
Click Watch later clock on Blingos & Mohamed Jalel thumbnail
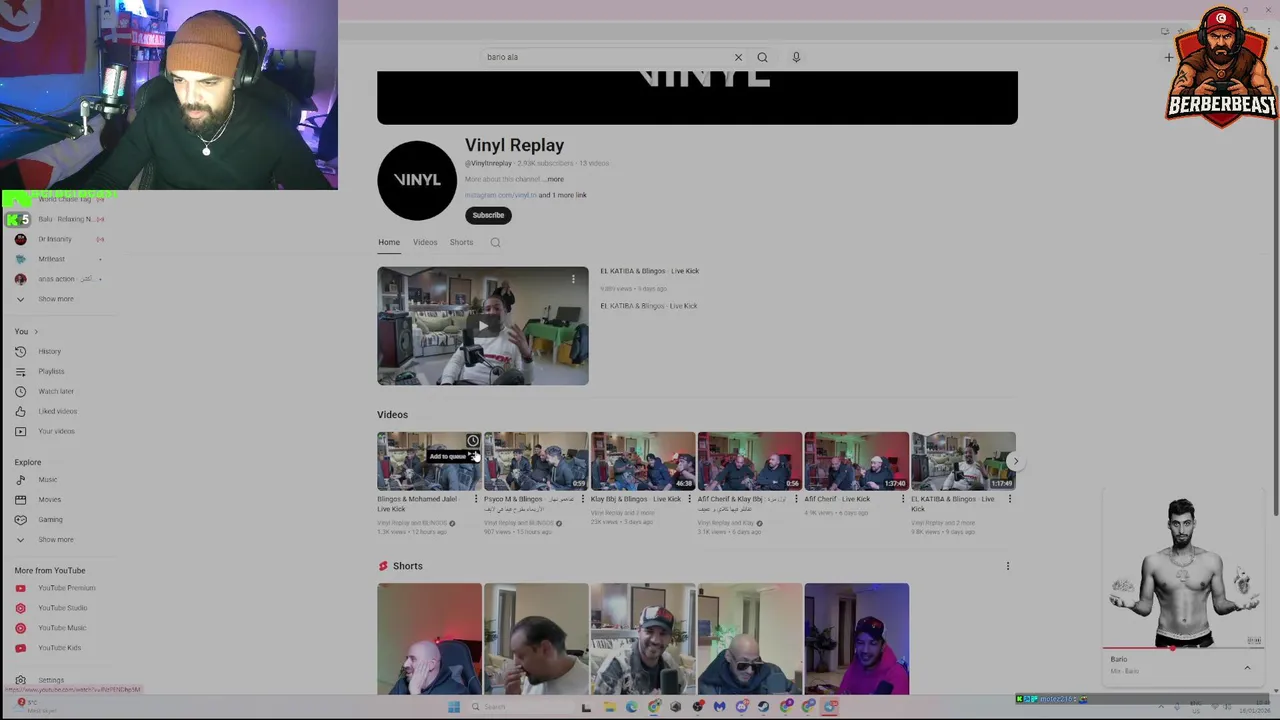[x=473, y=441]
